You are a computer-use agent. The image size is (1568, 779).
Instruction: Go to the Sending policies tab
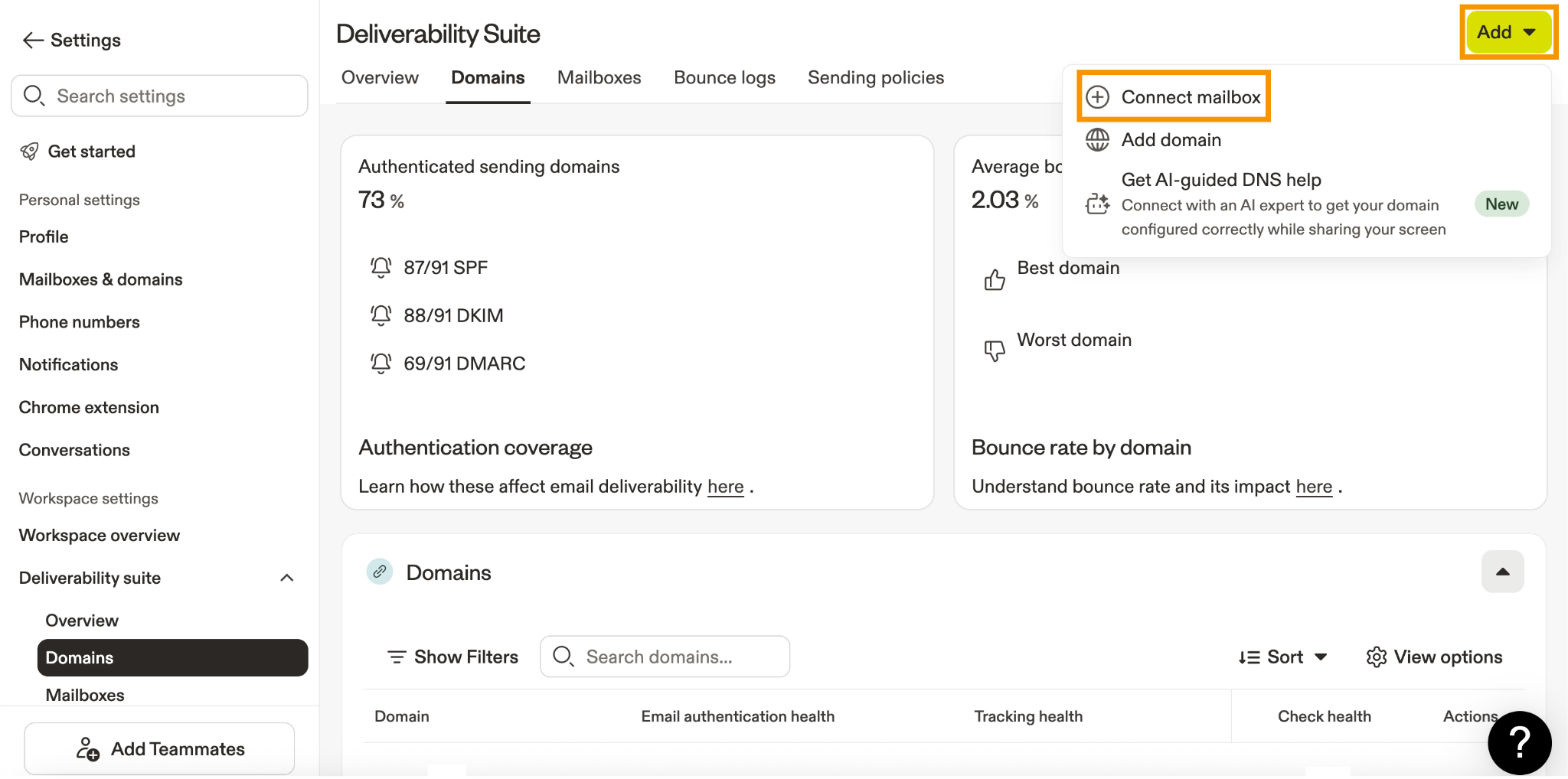[x=876, y=78]
